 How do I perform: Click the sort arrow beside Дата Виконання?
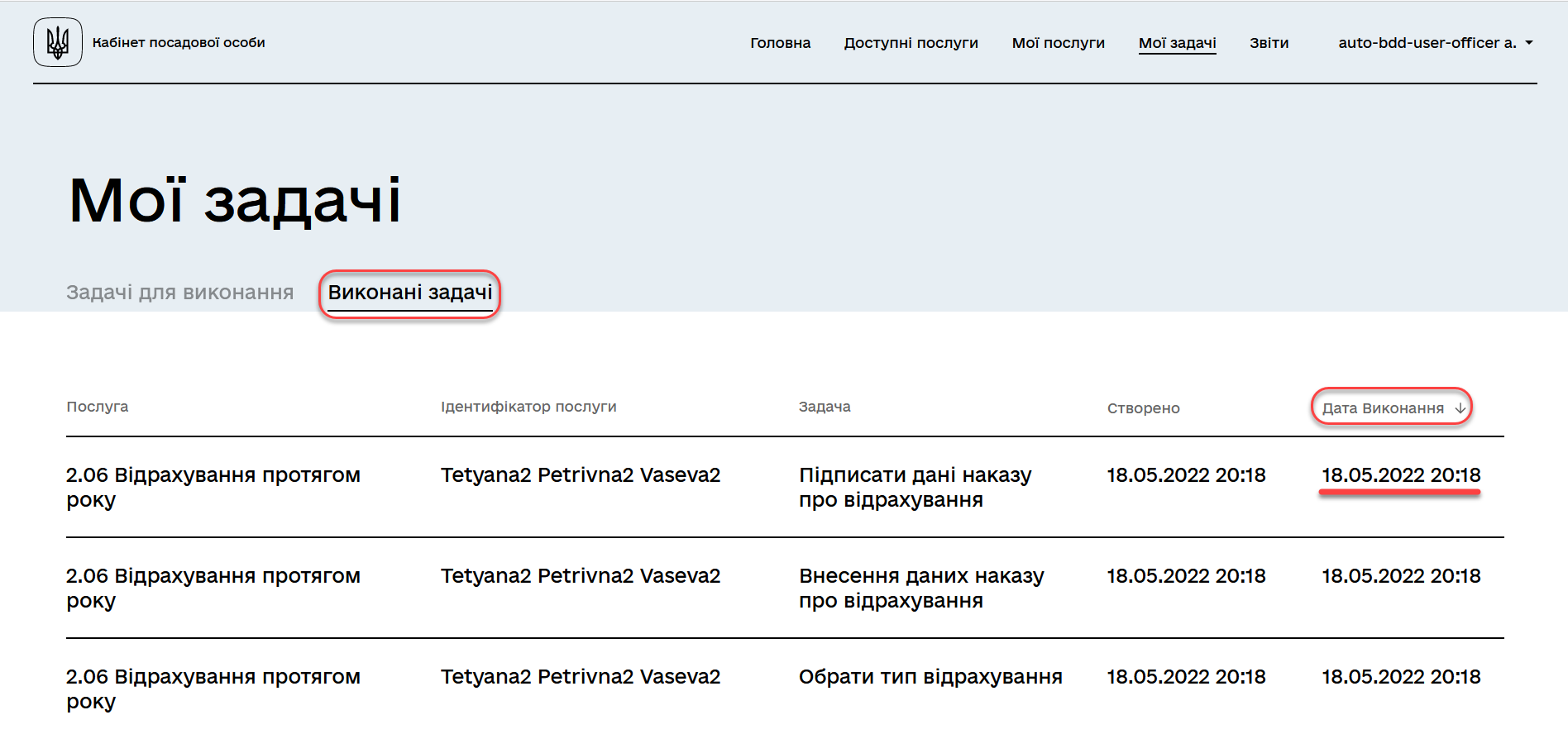pyautogui.click(x=1460, y=408)
